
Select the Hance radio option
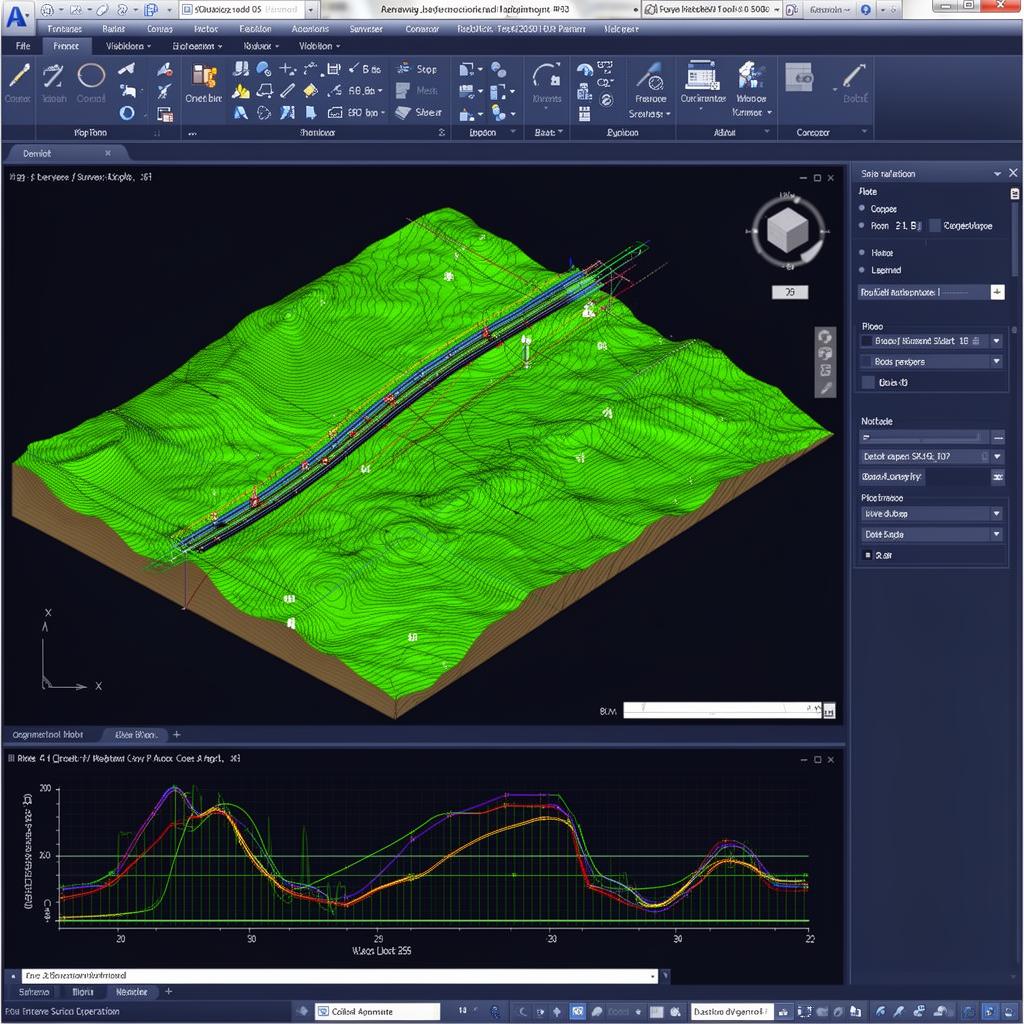tap(862, 252)
